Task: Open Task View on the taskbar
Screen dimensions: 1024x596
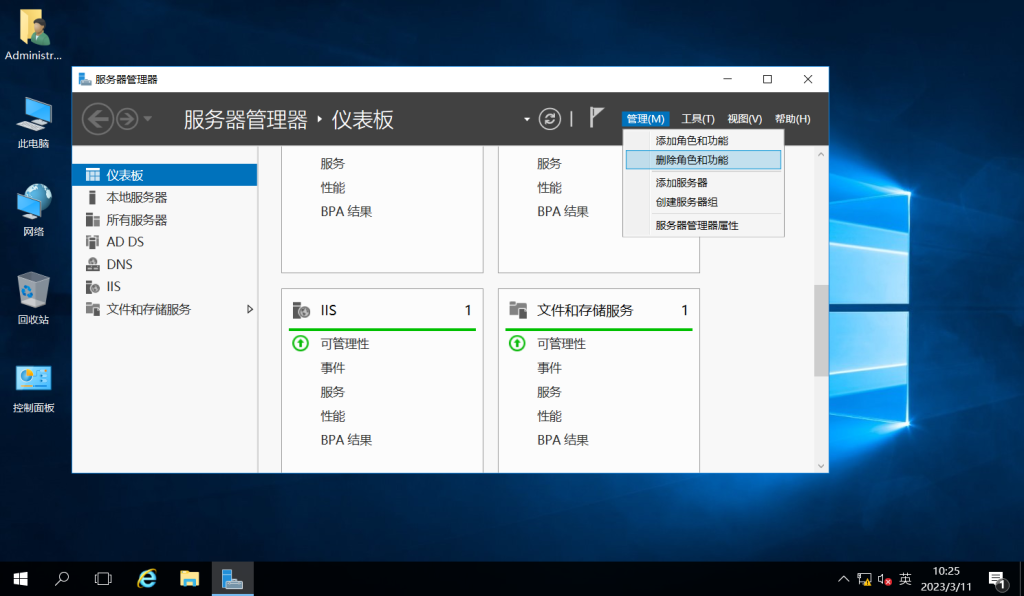Action: pyautogui.click(x=103, y=579)
